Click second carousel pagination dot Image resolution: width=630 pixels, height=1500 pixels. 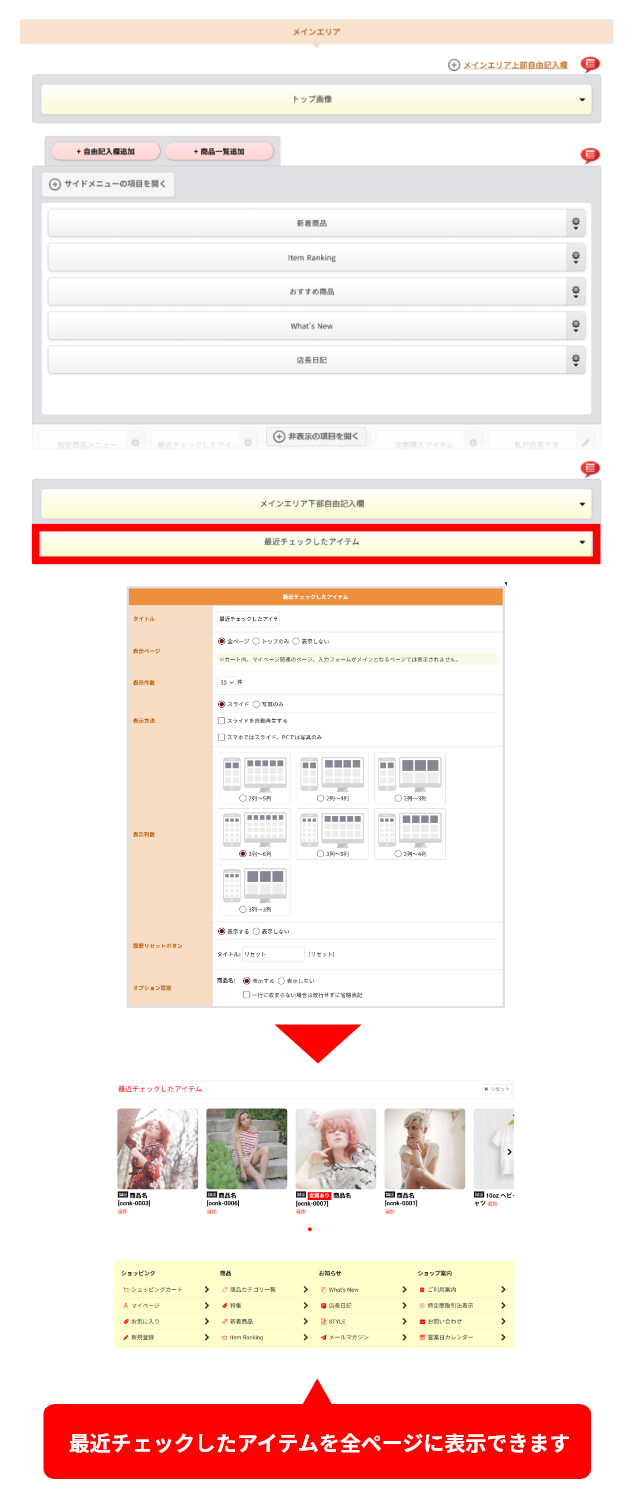click(x=319, y=1229)
